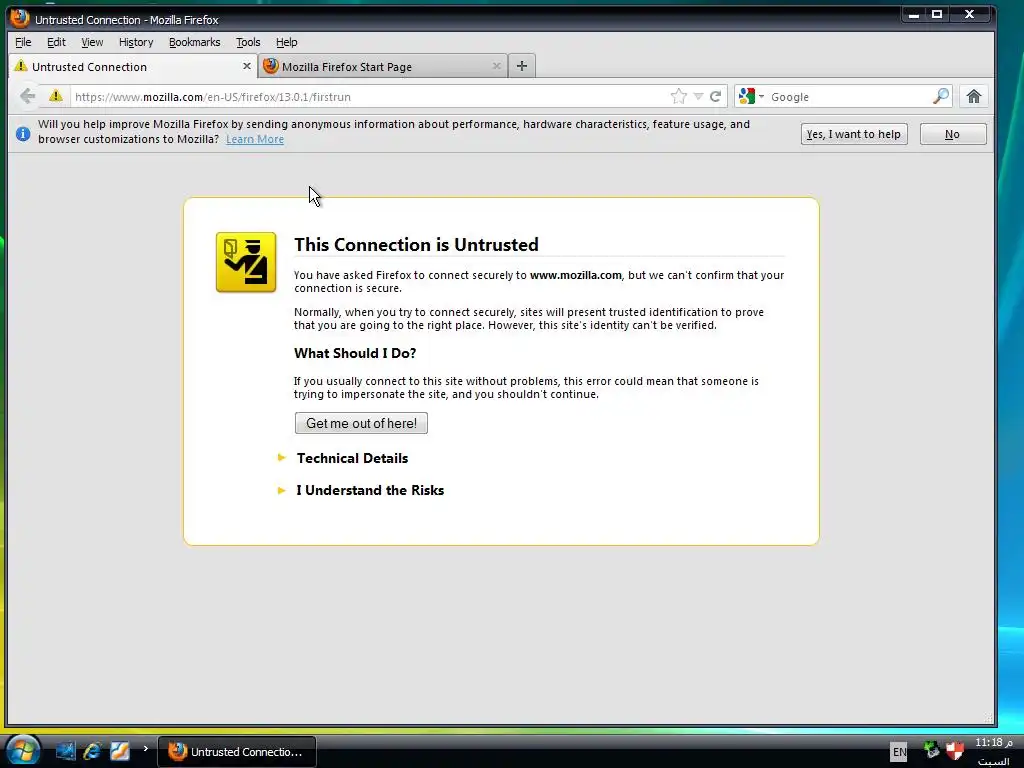Viewport: 1024px width, 768px height.
Task: Click the third quick launch icon with pencil
Action: (120, 751)
